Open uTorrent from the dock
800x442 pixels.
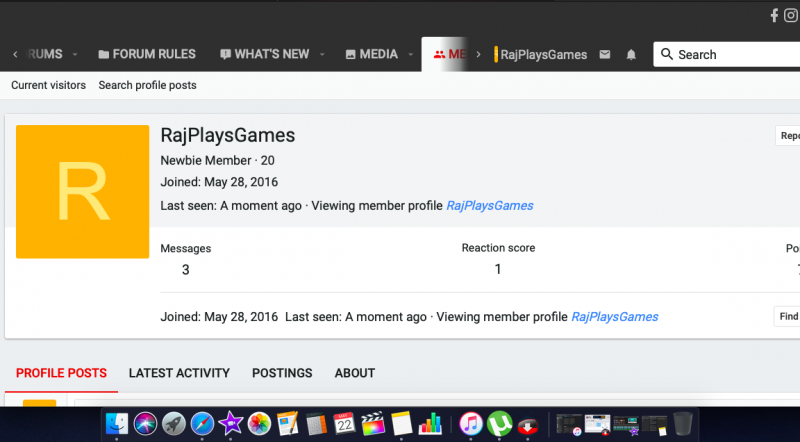(x=500, y=423)
